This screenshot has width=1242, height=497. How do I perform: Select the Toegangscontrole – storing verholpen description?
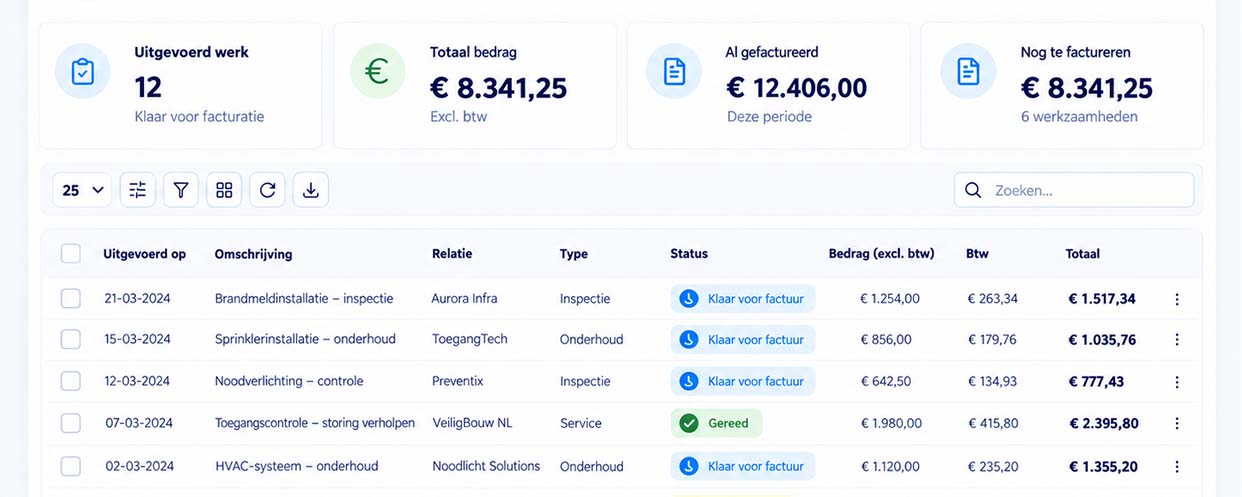tap(315, 423)
